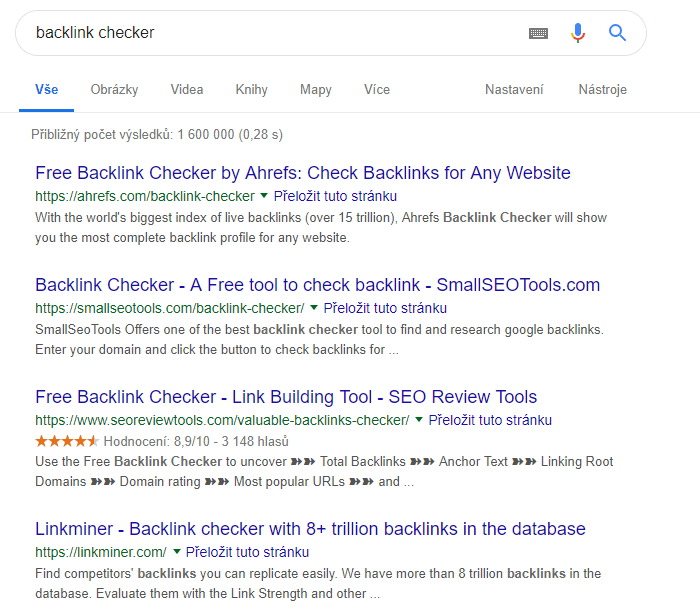
Task: Open the SmallSEOTools.com Backlink Checker result
Action: coord(317,285)
